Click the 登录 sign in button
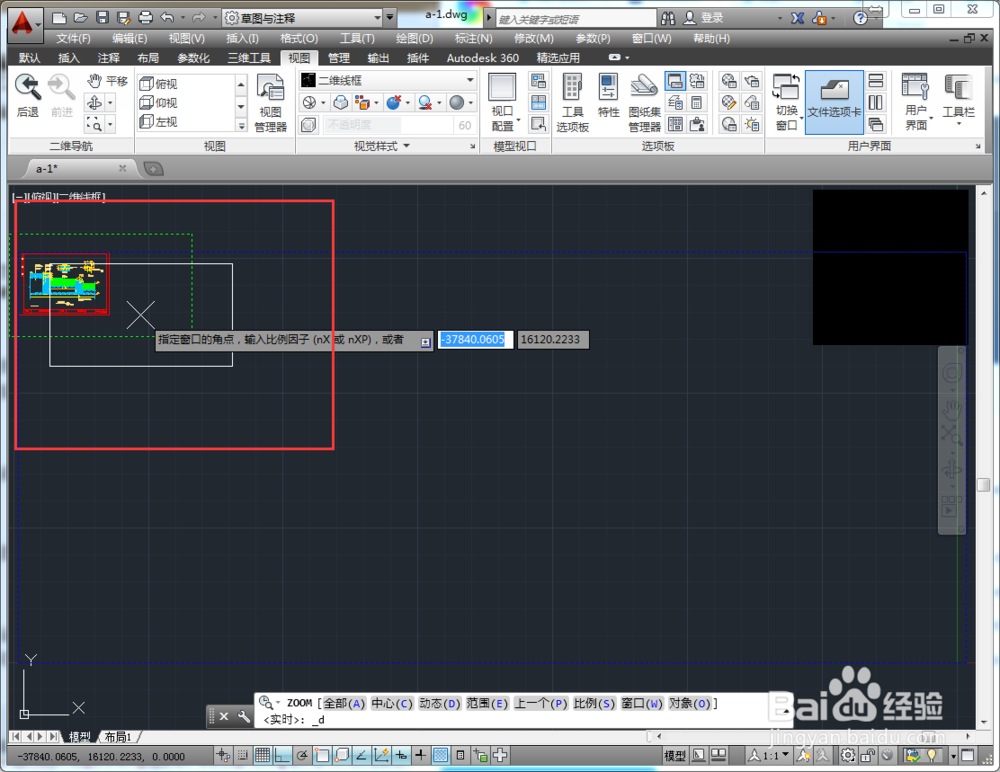Screen dimensions: 1000x772 pyautogui.click(x=704, y=18)
